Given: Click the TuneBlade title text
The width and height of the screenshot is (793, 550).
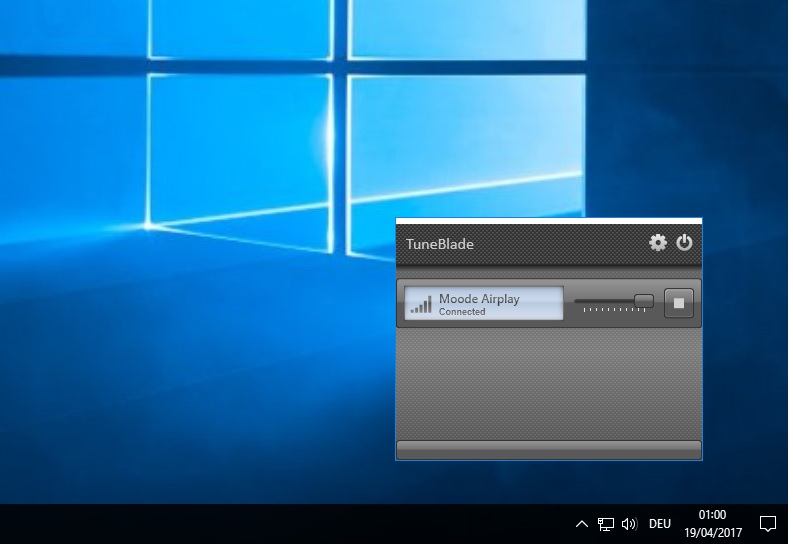Looking at the screenshot, I should [440, 244].
